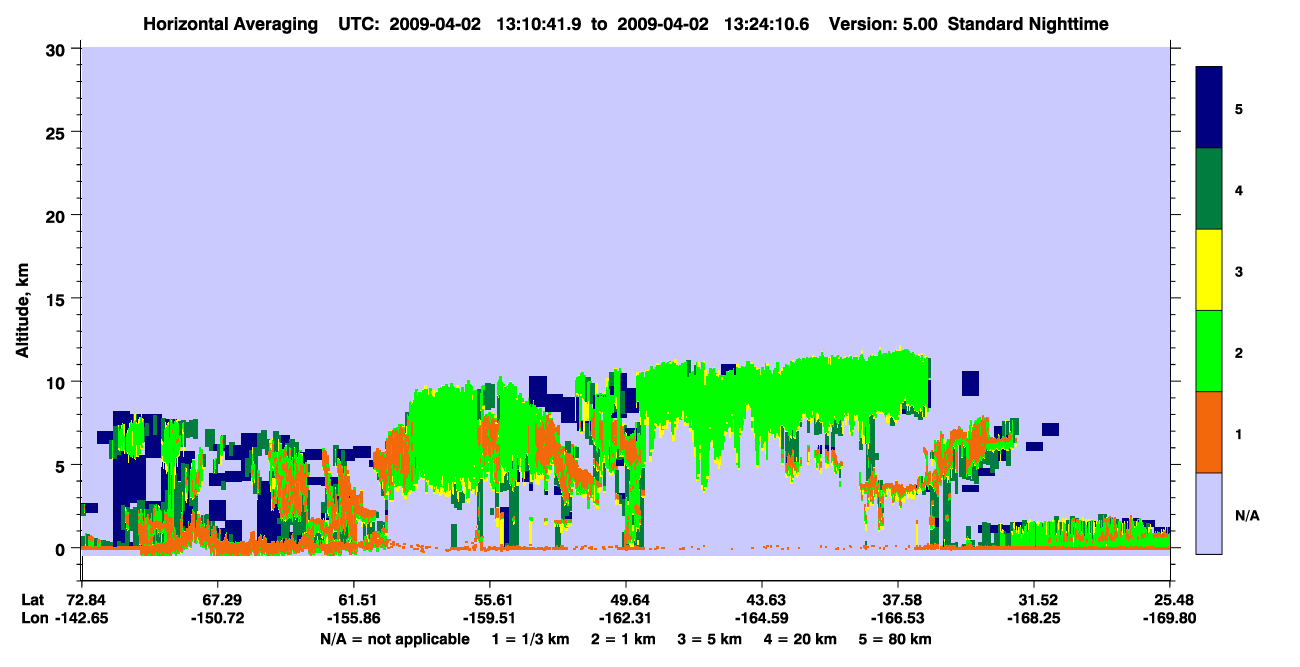This screenshot has width=1300, height=667.
Task: Click the Lat row label
Action: (x=33, y=600)
